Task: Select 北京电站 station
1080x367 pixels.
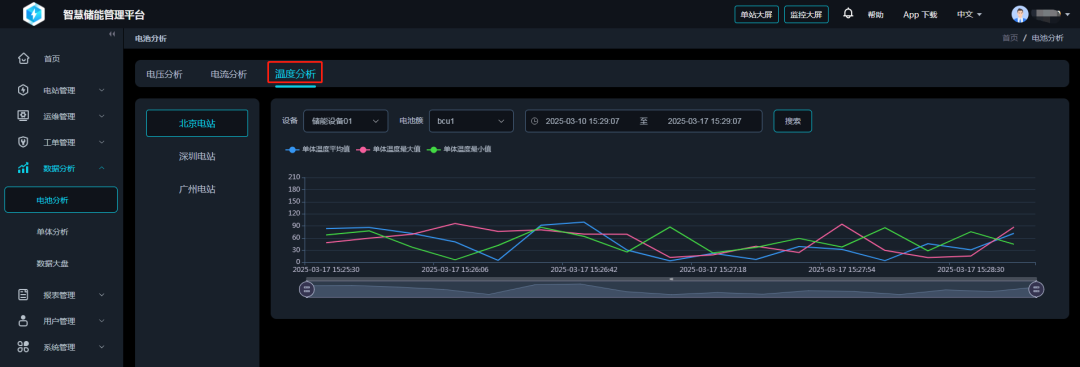Action: [x=197, y=123]
